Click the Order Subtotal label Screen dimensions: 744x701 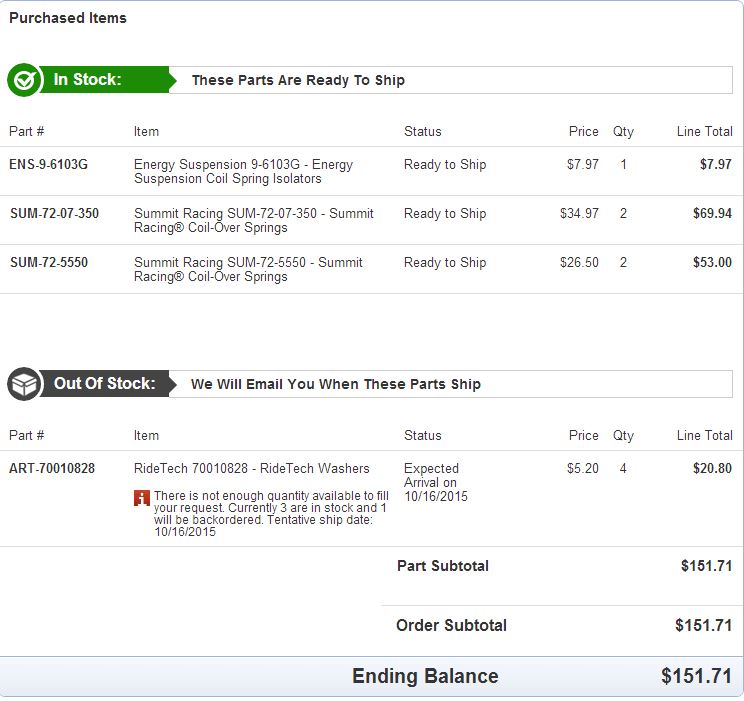click(451, 626)
